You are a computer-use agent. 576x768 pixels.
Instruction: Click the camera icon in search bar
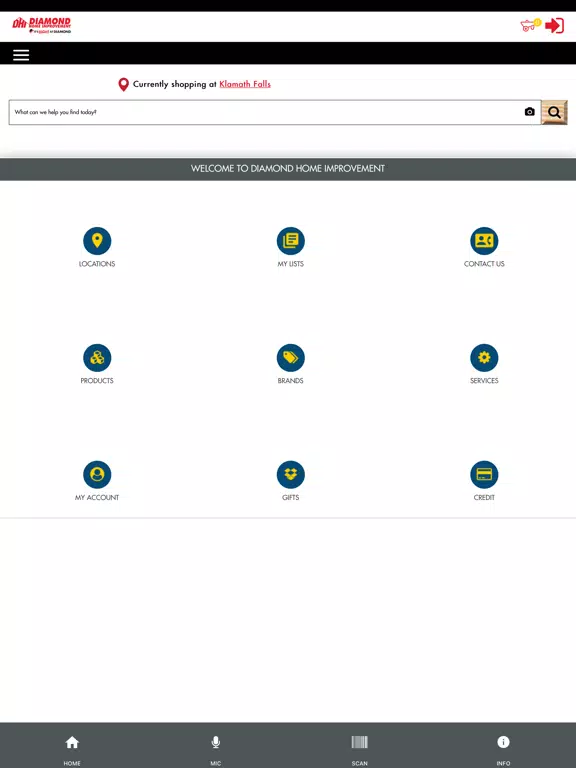click(x=529, y=112)
